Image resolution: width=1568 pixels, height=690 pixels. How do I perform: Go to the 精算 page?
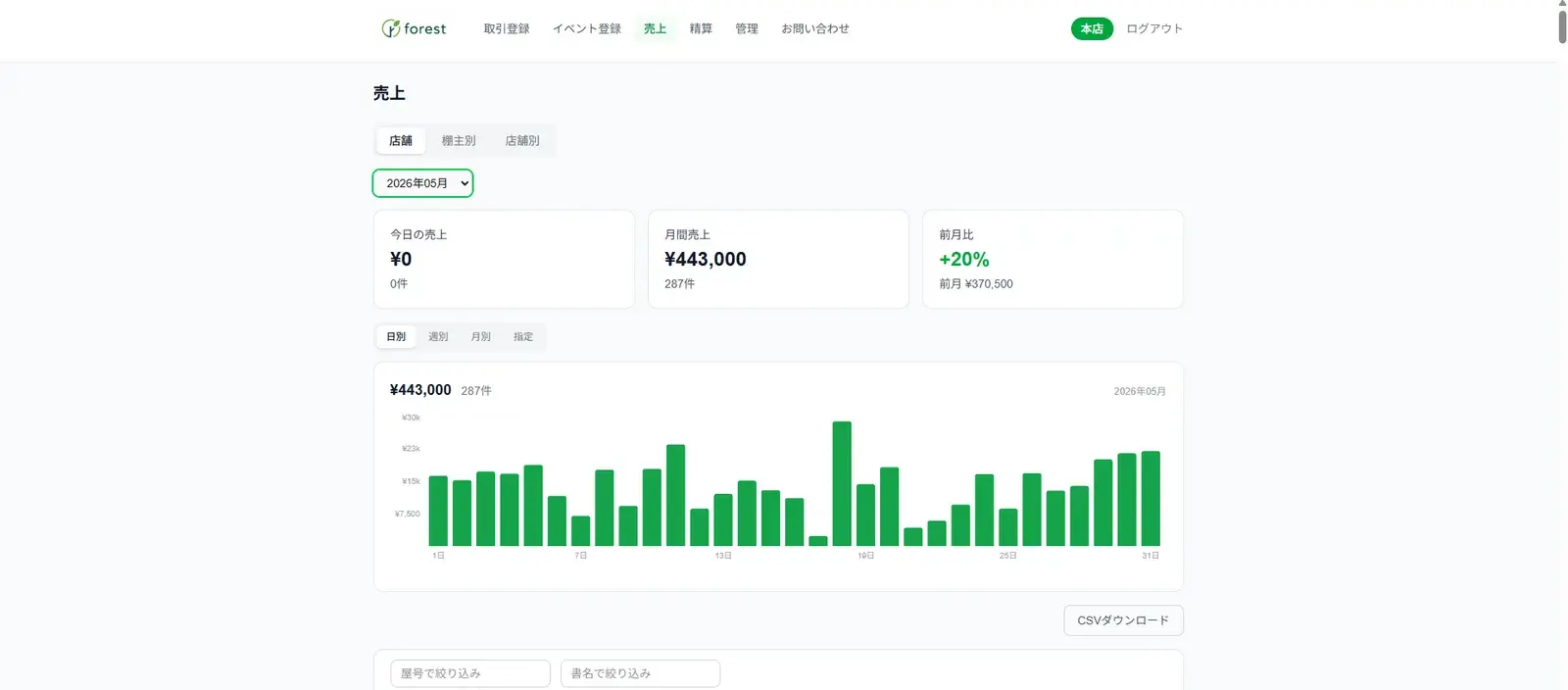tap(701, 28)
